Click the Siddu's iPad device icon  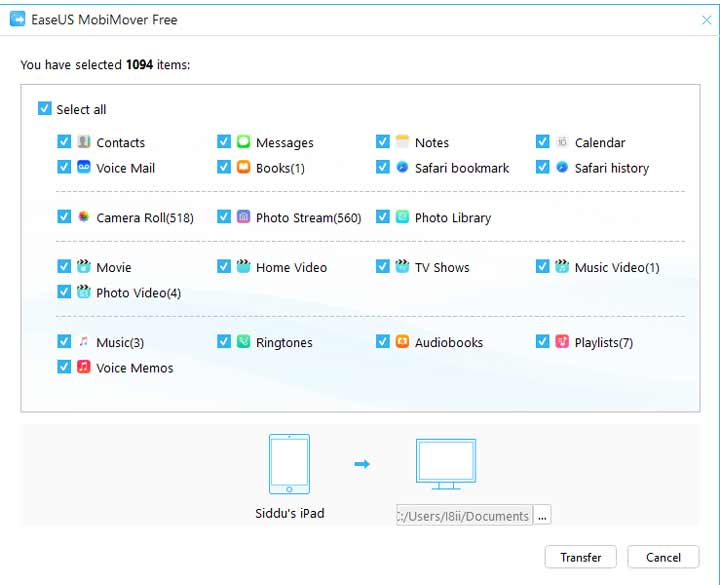click(x=289, y=464)
